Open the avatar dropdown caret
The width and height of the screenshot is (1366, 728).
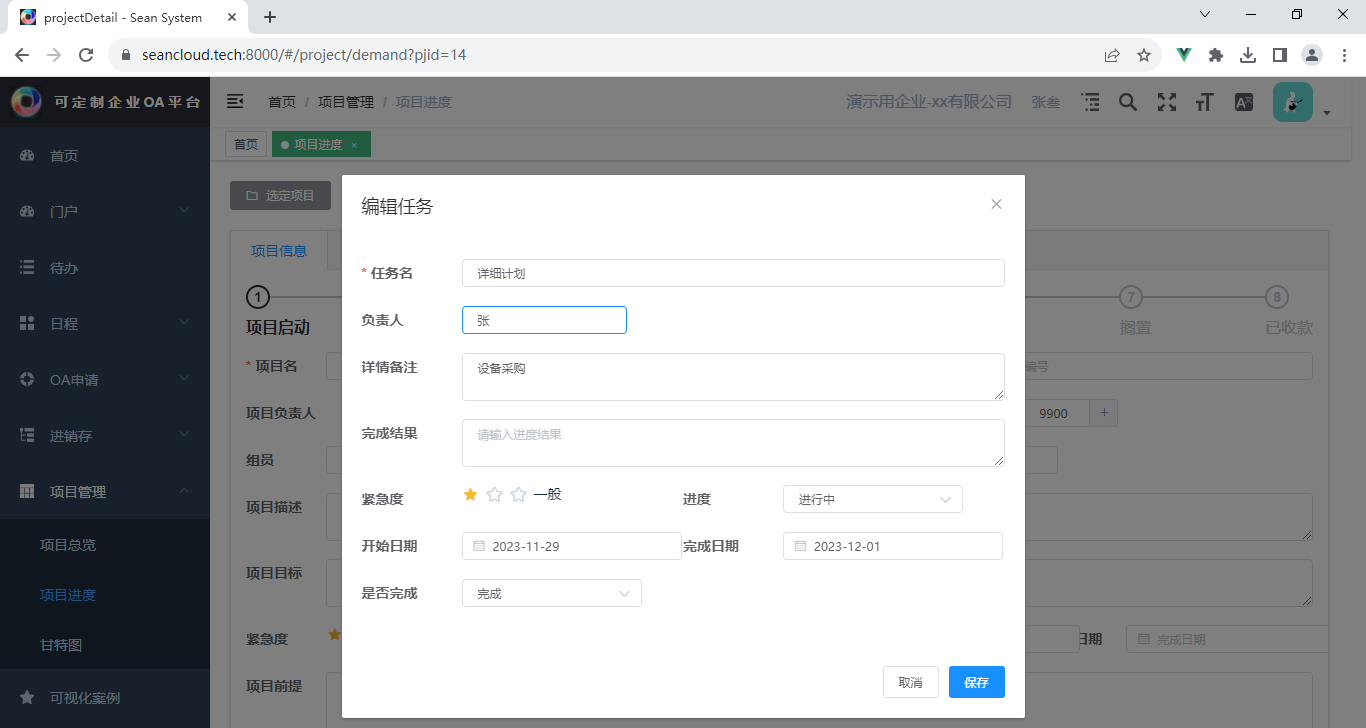(1327, 113)
